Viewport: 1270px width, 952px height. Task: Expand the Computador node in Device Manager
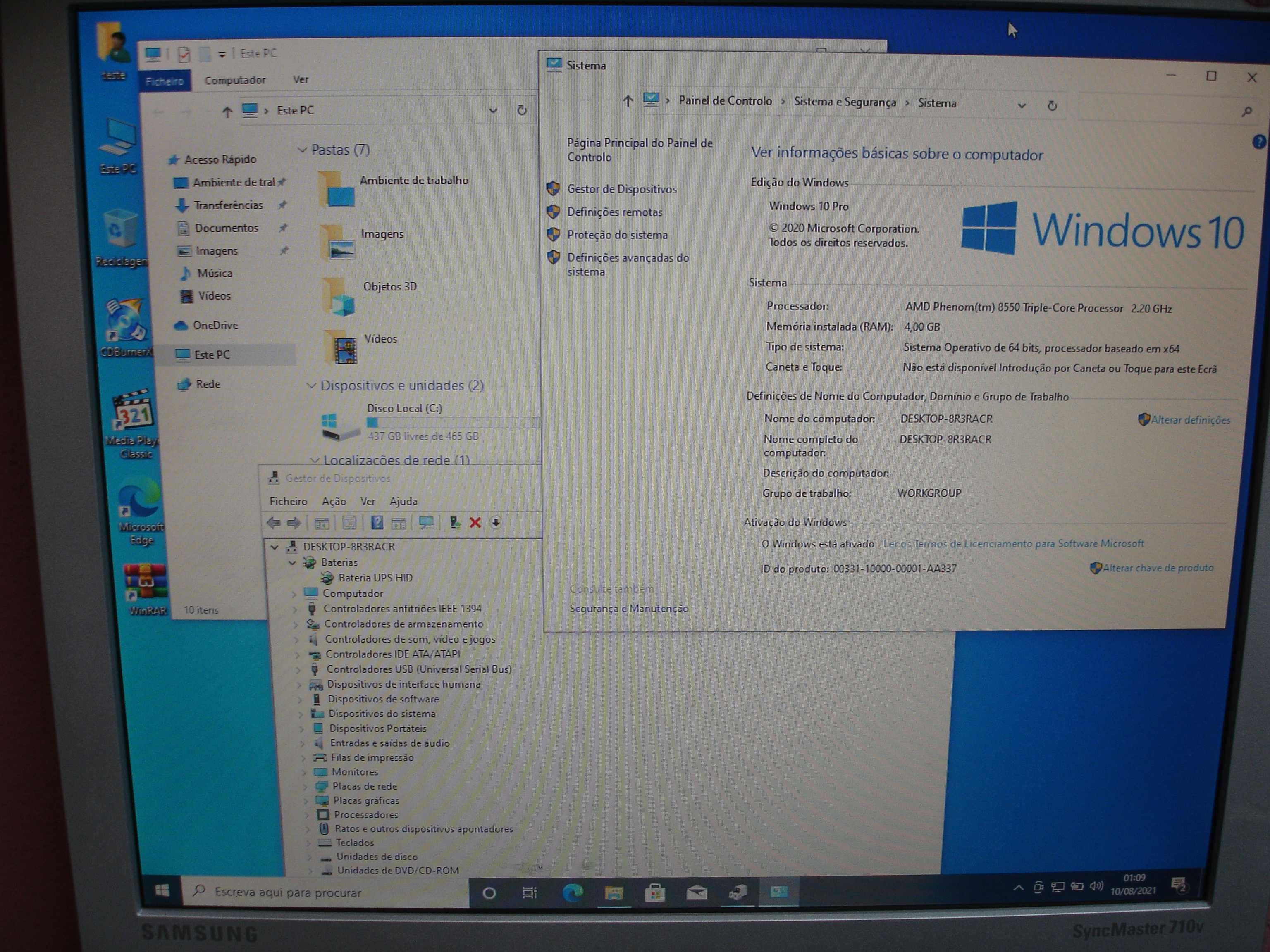294,594
